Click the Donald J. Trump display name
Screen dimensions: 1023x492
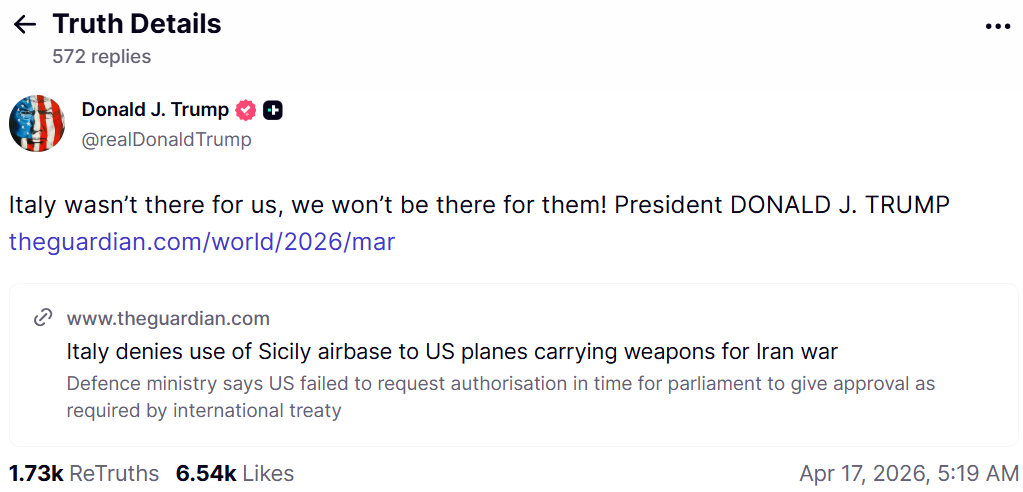pyautogui.click(x=155, y=110)
